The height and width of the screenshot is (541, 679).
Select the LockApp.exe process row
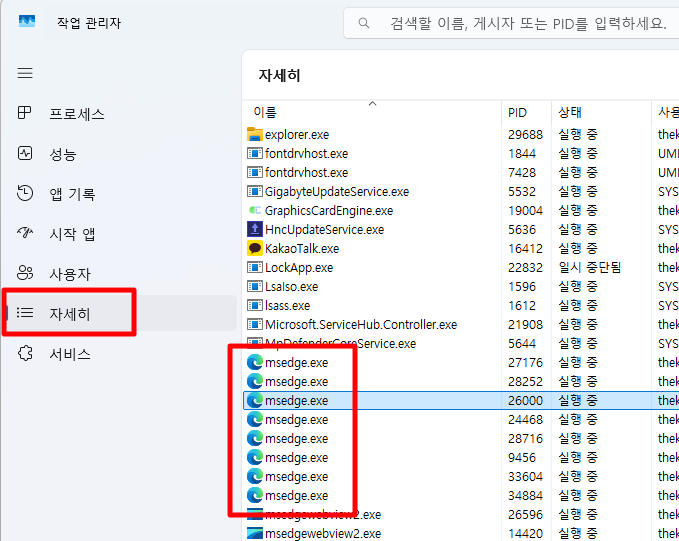point(461,267)
